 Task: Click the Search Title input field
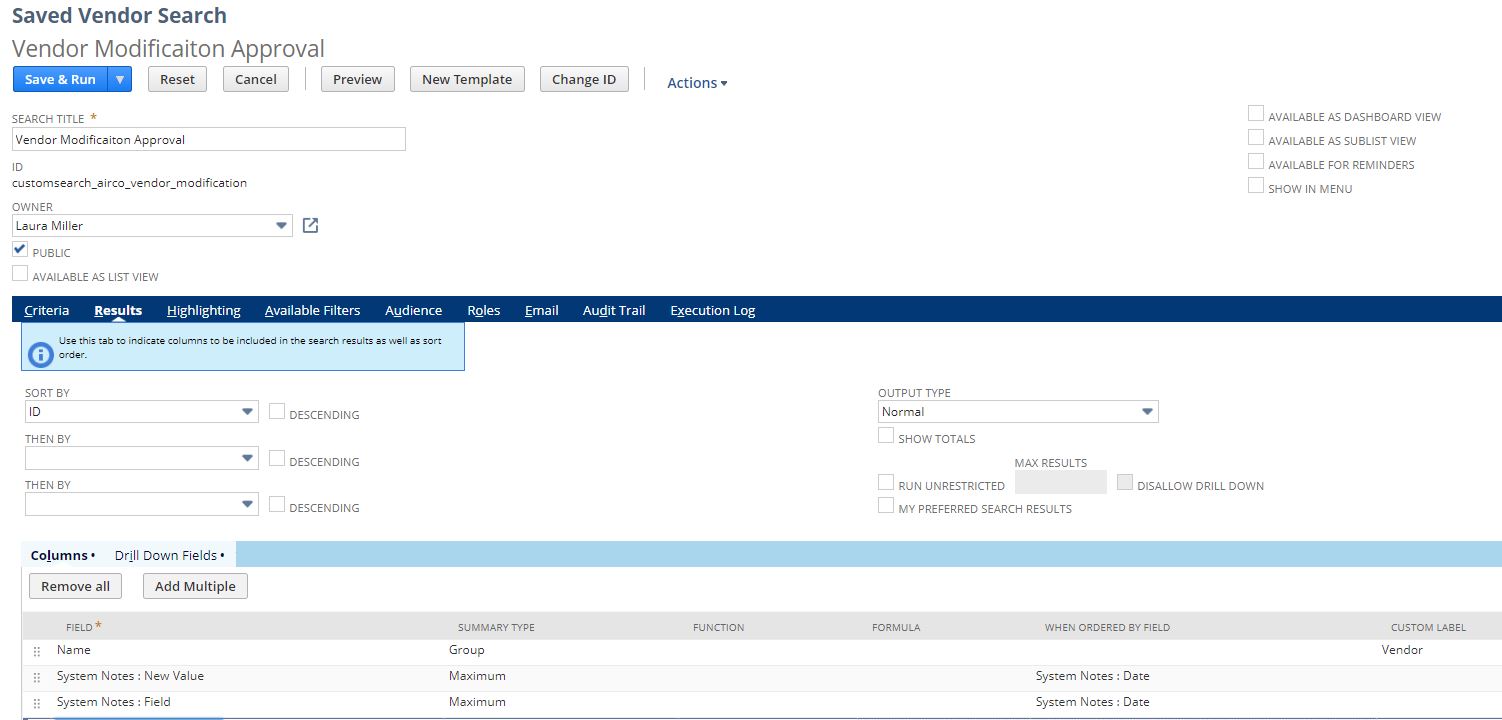[208, 140]
